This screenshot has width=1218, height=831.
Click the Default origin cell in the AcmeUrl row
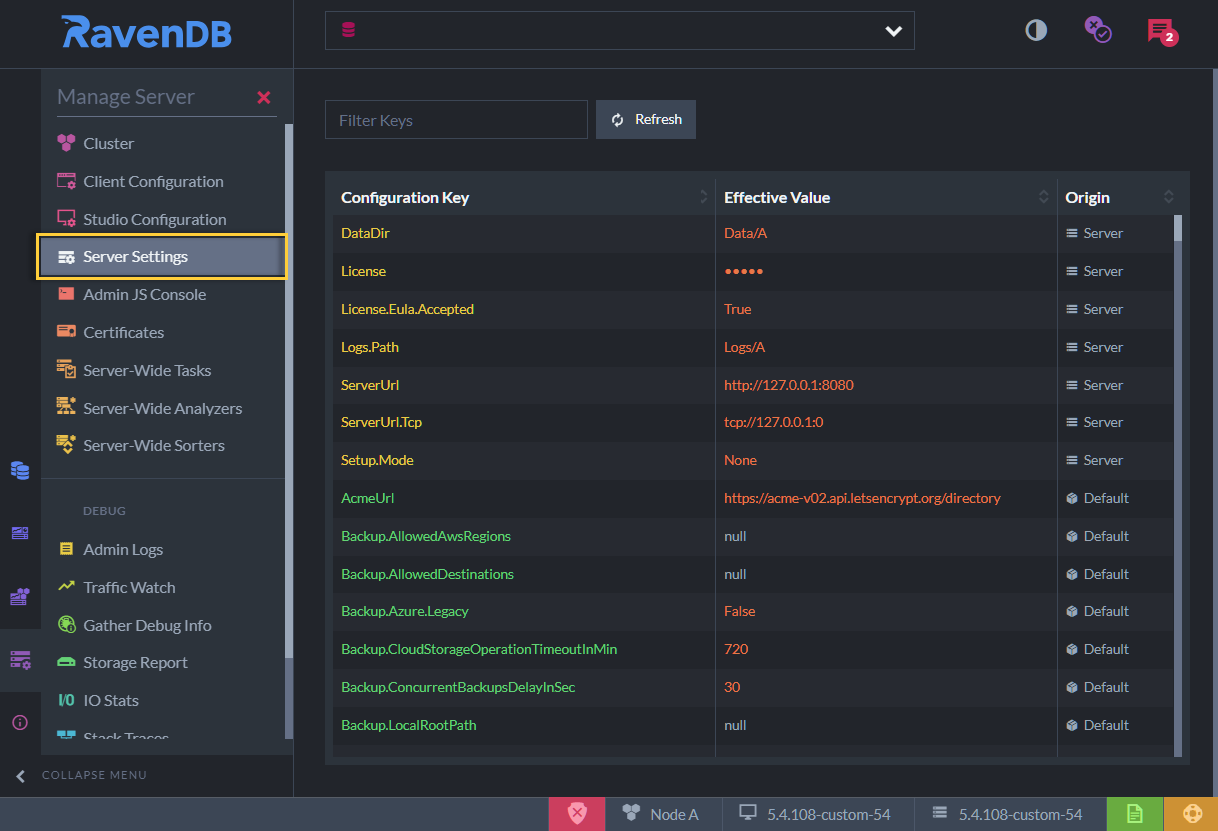[1097, 498]
